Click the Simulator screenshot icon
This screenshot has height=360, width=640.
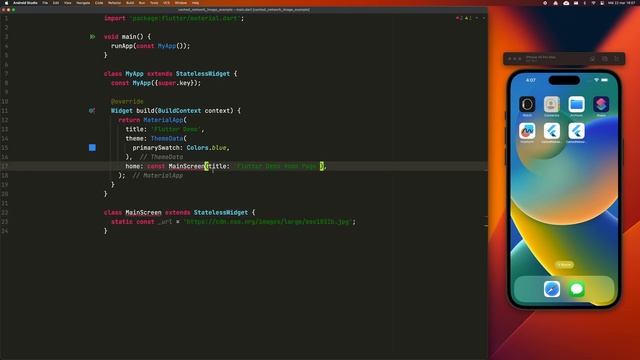pyautogui.click(x=604, y=59)
